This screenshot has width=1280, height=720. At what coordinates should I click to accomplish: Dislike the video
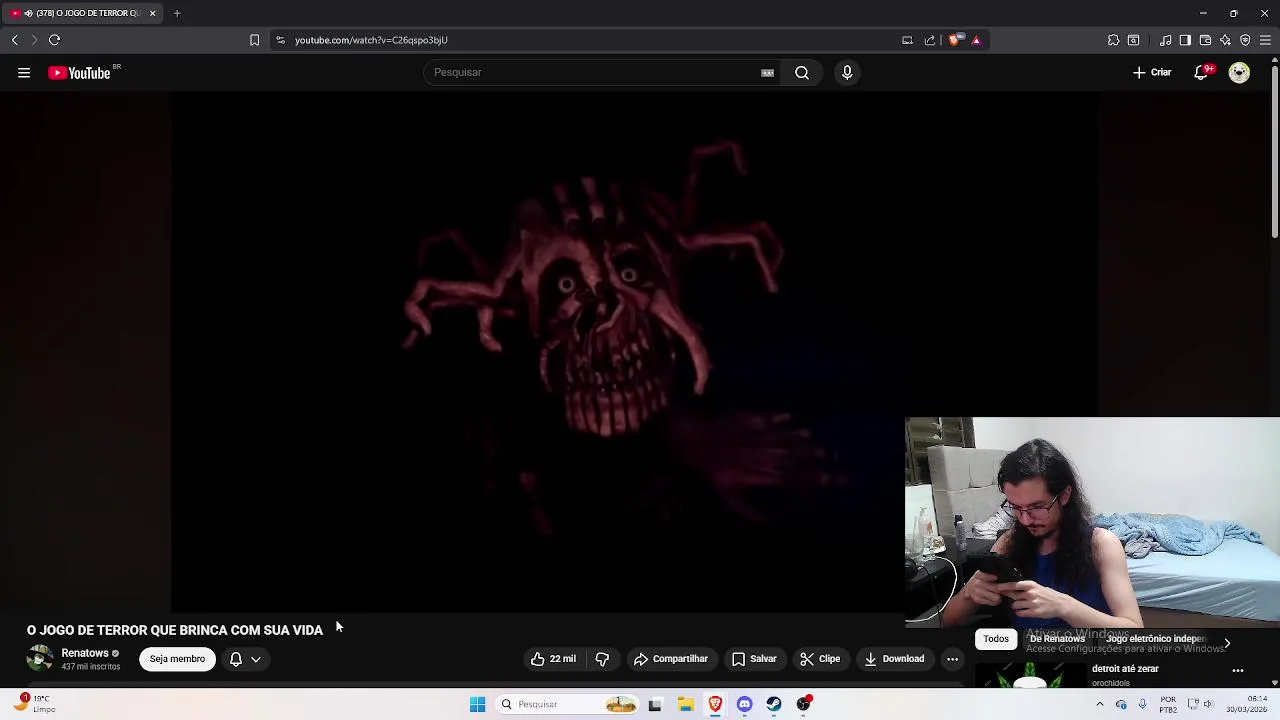(x=602, y=659)
